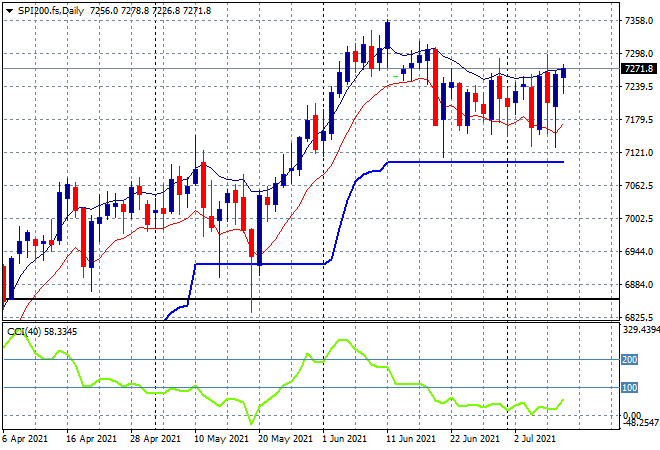
Task: Click the 1 Jun 2021 date label
Action: tap(345, 439)
